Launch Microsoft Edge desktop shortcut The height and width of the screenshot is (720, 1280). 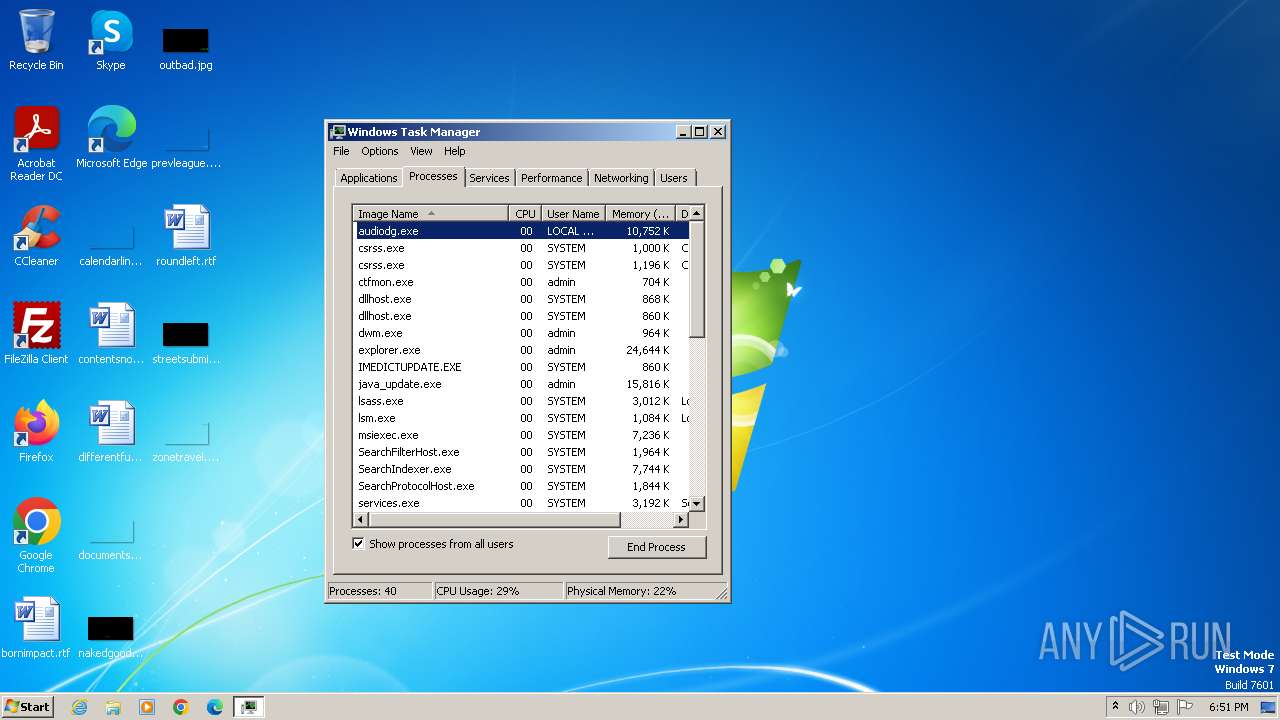pyautogui.click(x=111, y=138)
